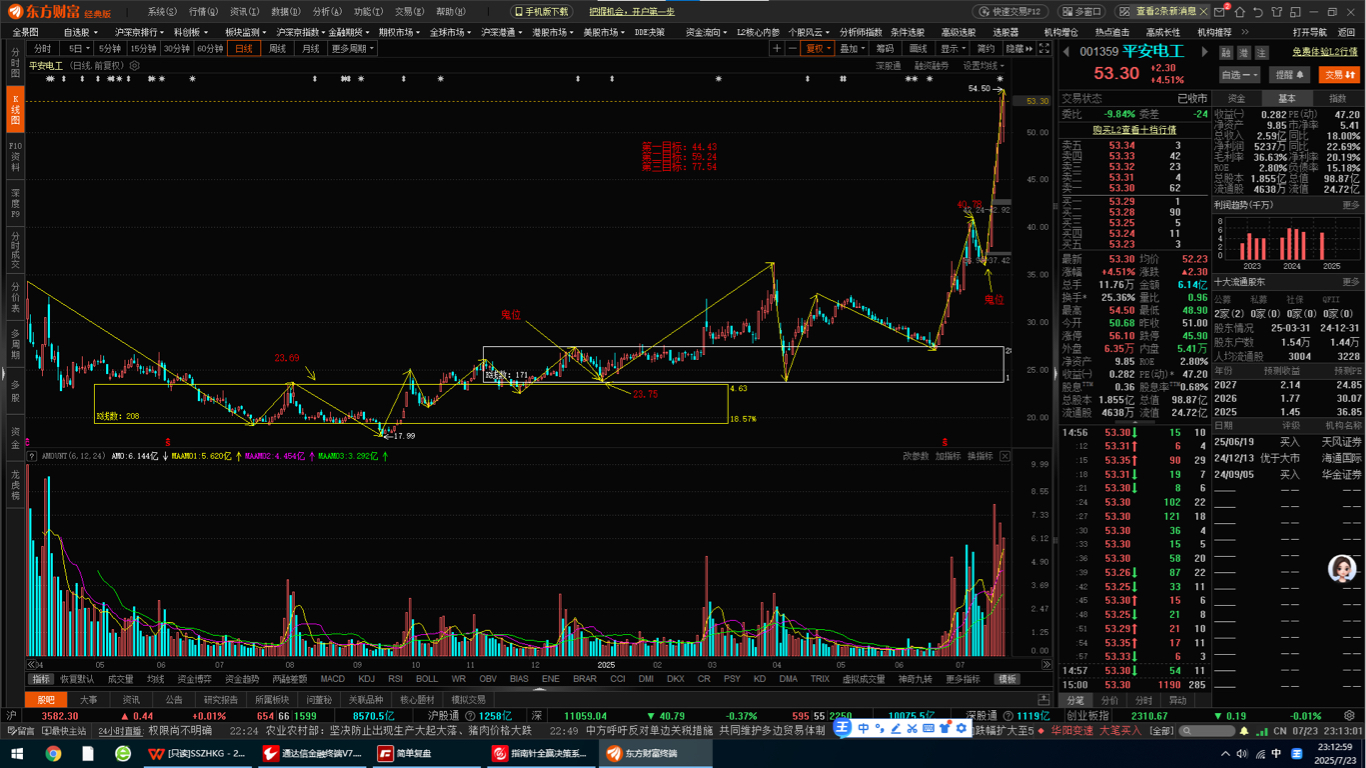Open the scissors screenshot tool in IME bar
The height and width of the screenshot is (768, 1366).
912,728
